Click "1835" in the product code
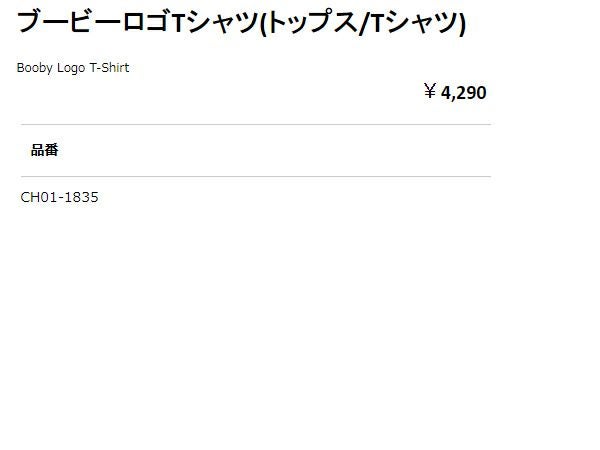The image size is (600, 450). pos(82,197)
